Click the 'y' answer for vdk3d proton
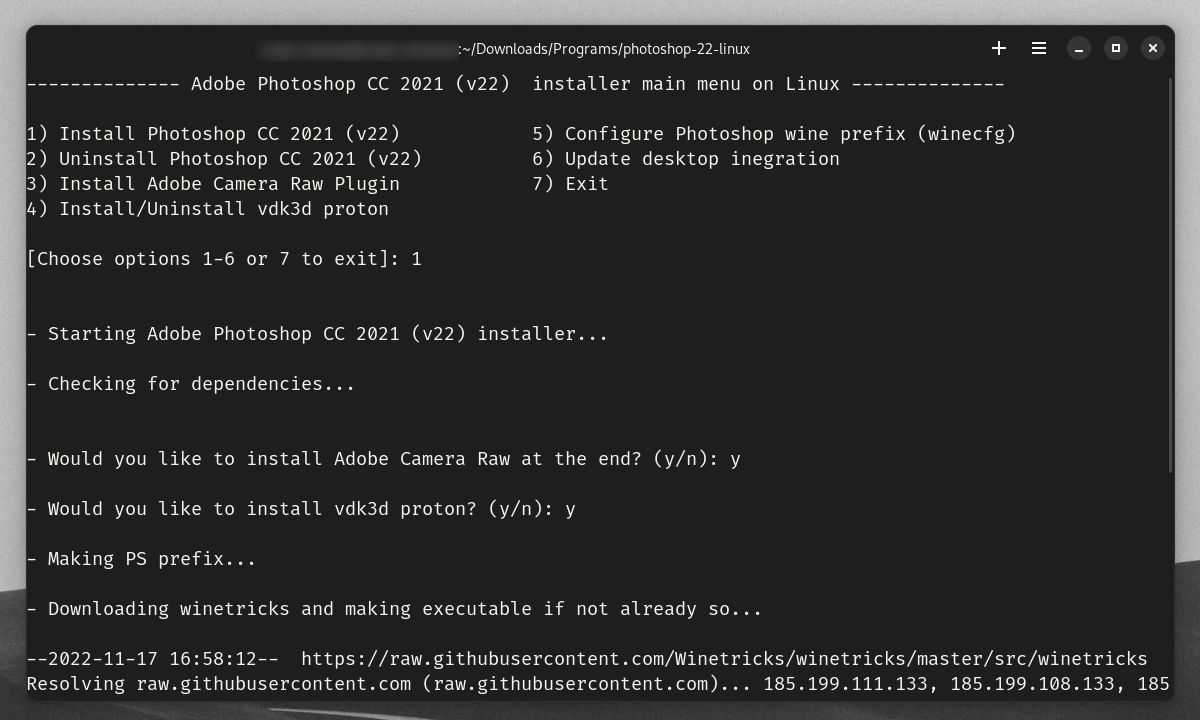 (x=571, y=508)
